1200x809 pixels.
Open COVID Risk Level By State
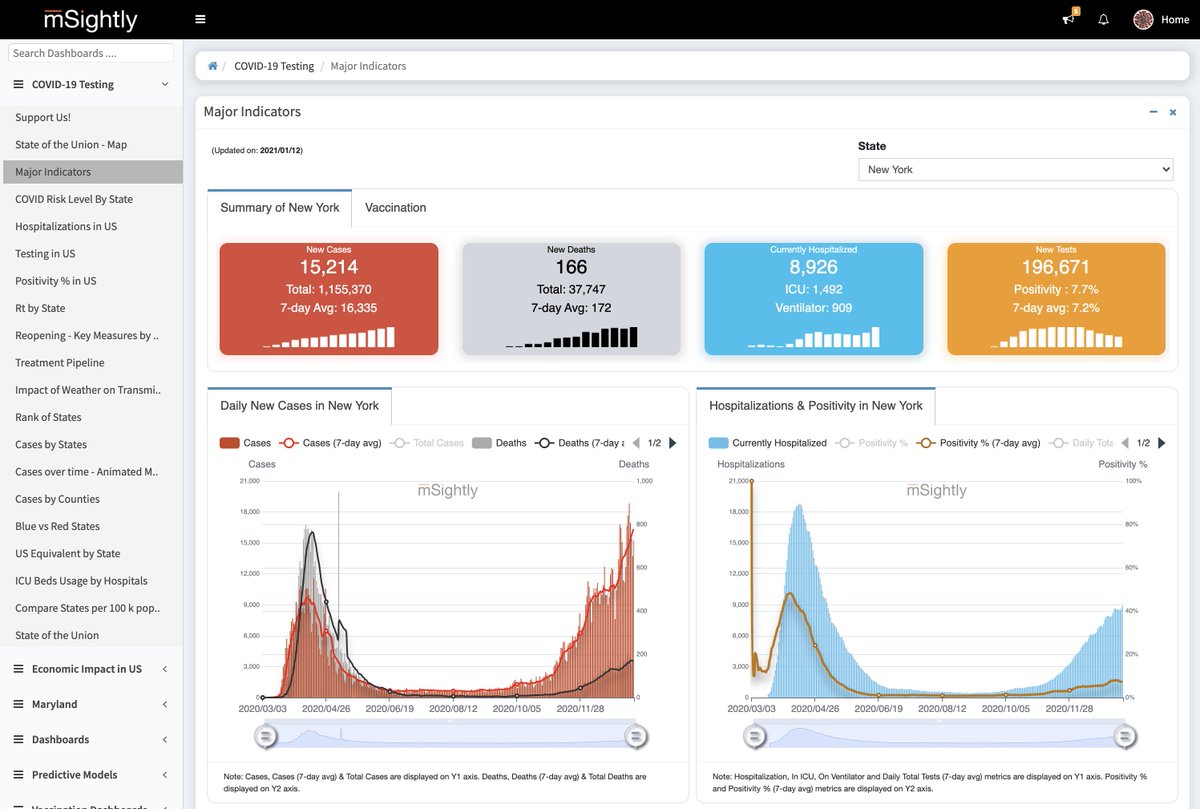(74, 199)
